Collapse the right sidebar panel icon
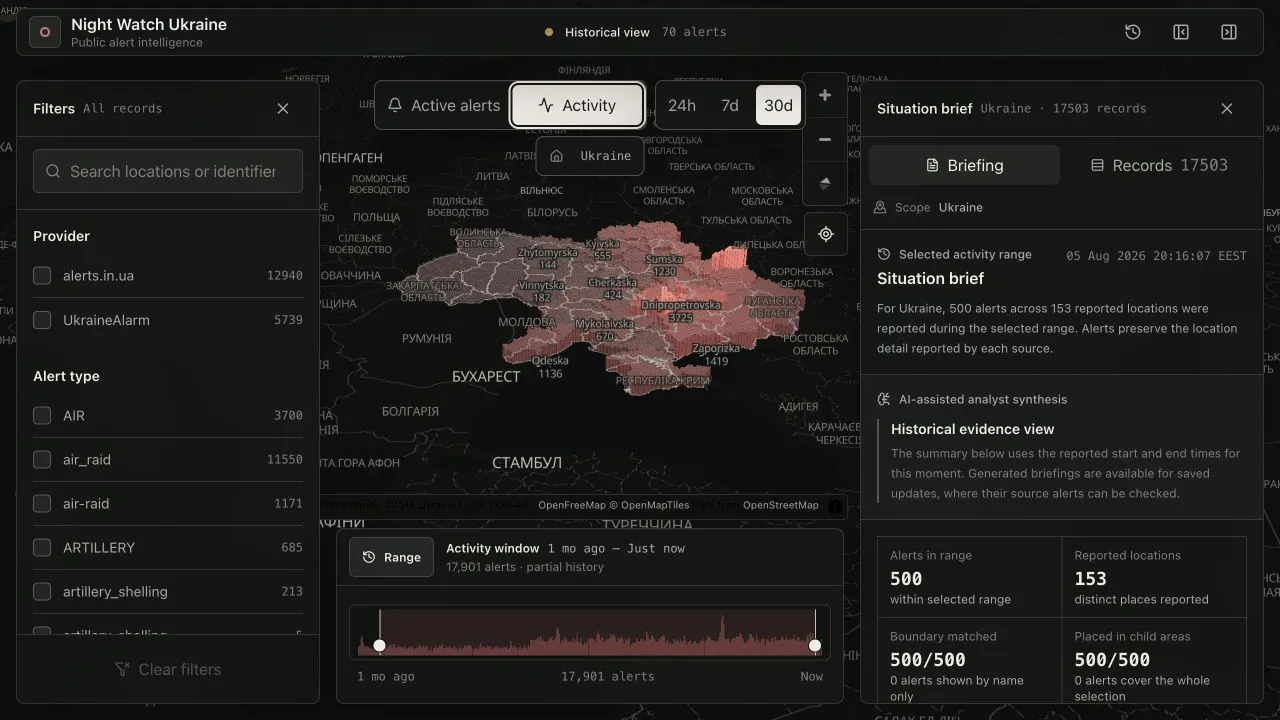 point(1229,32)
